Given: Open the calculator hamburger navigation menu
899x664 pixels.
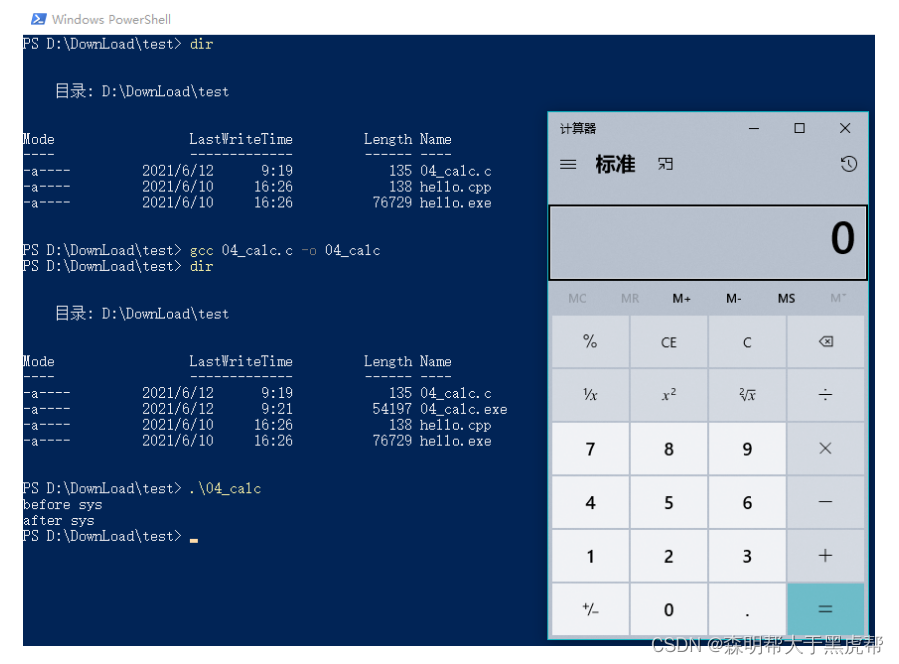Looking at the screenshot, I should 568,165.
